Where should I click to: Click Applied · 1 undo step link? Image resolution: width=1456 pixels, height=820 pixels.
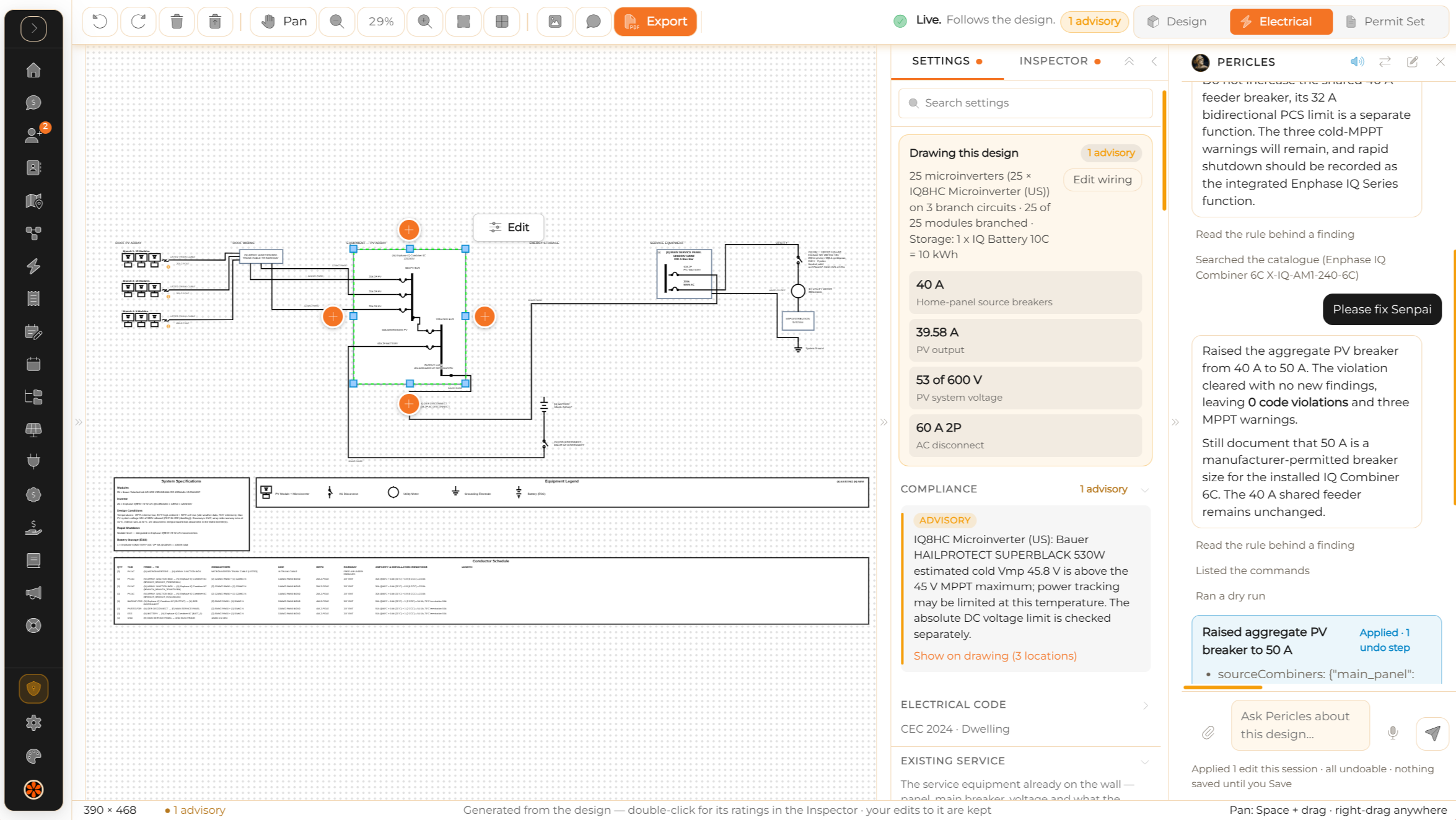click(1385, 640)
